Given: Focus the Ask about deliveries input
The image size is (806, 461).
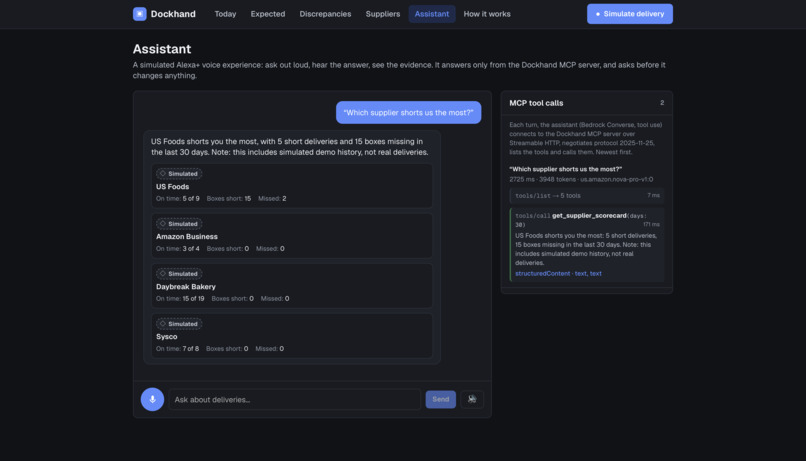Looking at the screenshot, I should [x=295, y=399].
